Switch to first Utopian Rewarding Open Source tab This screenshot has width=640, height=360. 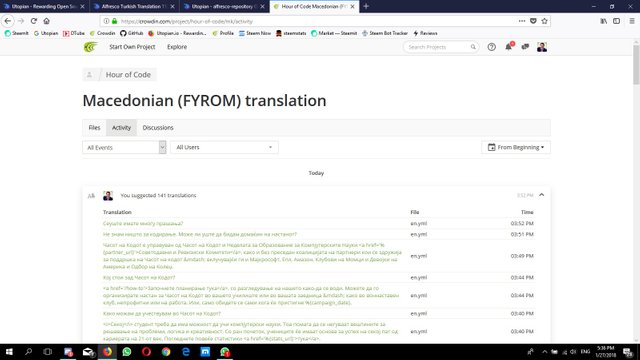[x=43, y=7]
